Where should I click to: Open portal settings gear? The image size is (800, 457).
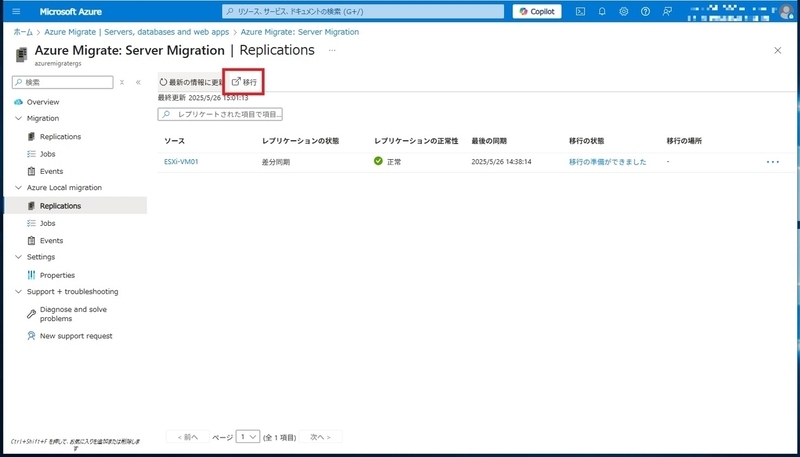[x=623, y=11]
